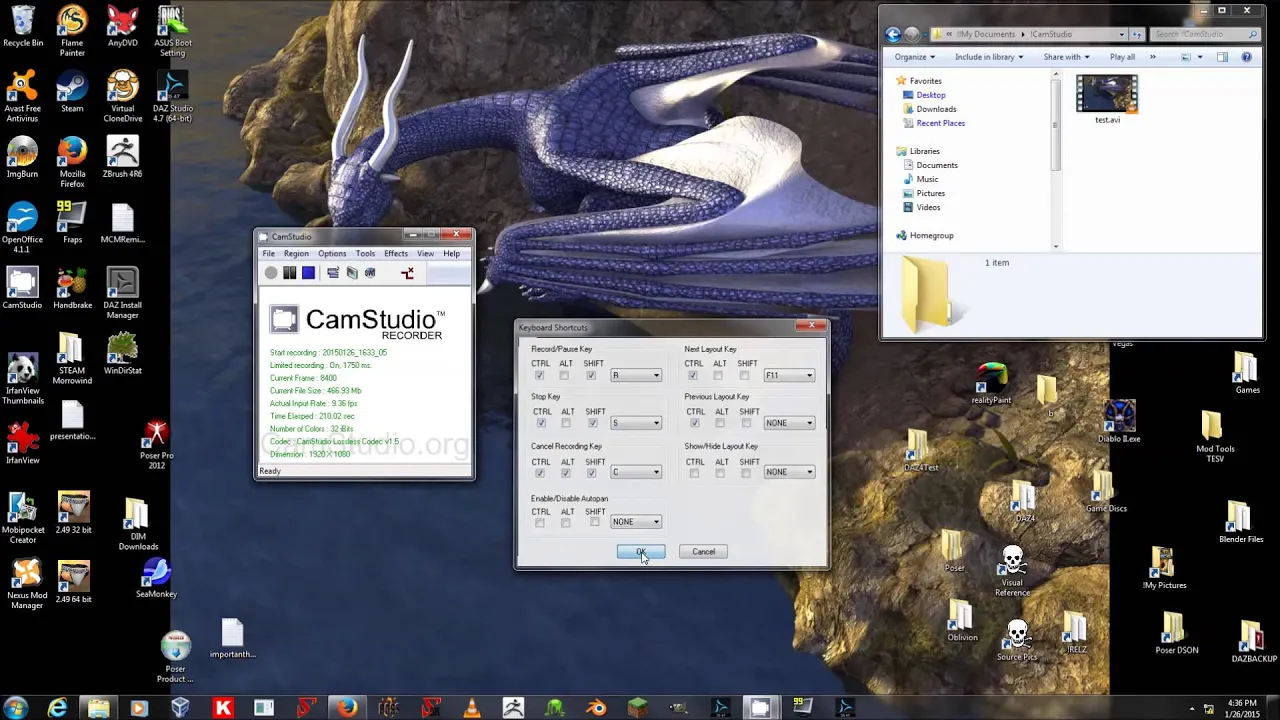The image size is (1280, 720).
Task: Click the Explorer help icon
Action: click(x=1246, y=57)
